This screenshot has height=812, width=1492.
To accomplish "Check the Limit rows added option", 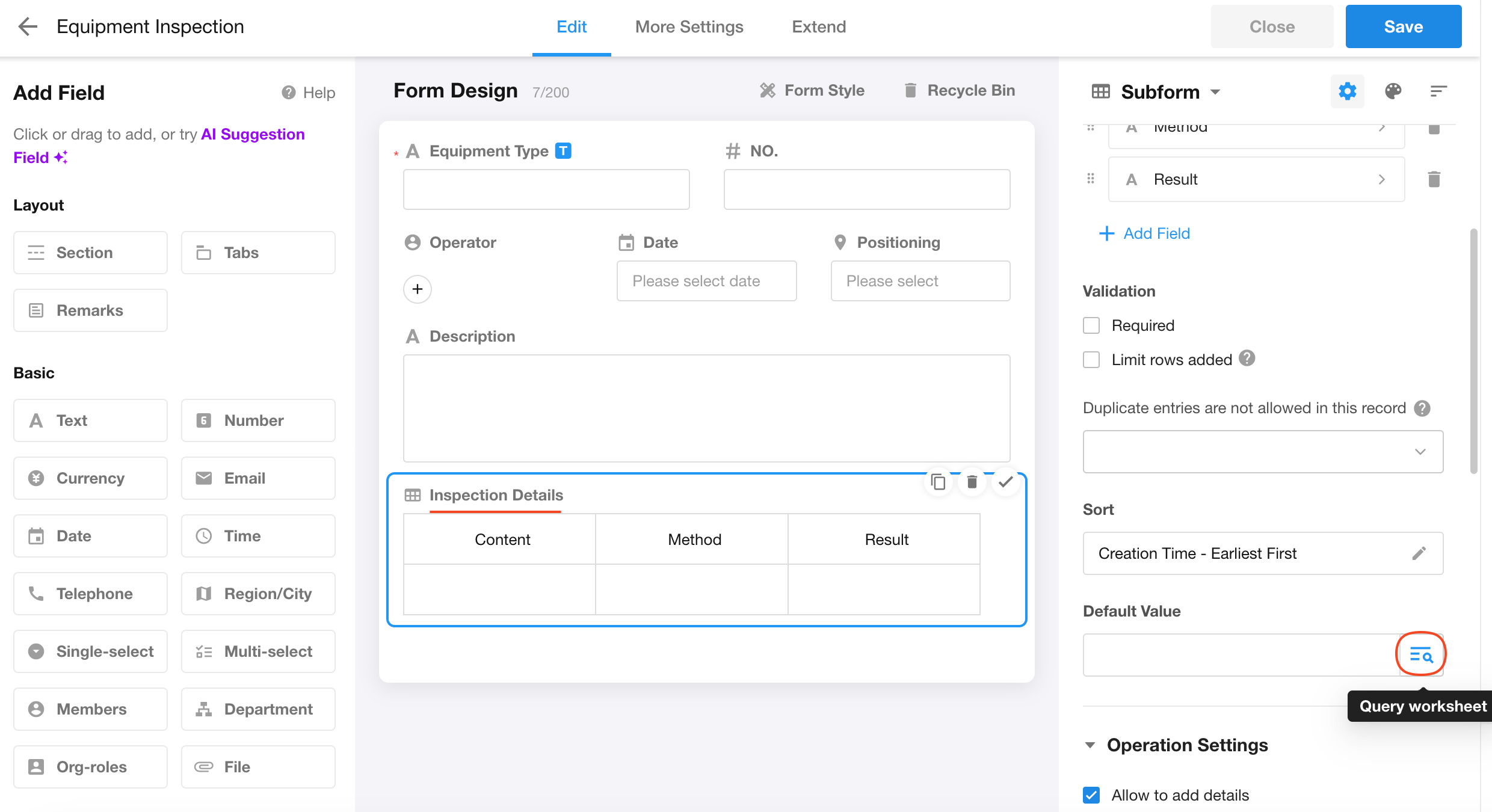I will coord(1091,360).
